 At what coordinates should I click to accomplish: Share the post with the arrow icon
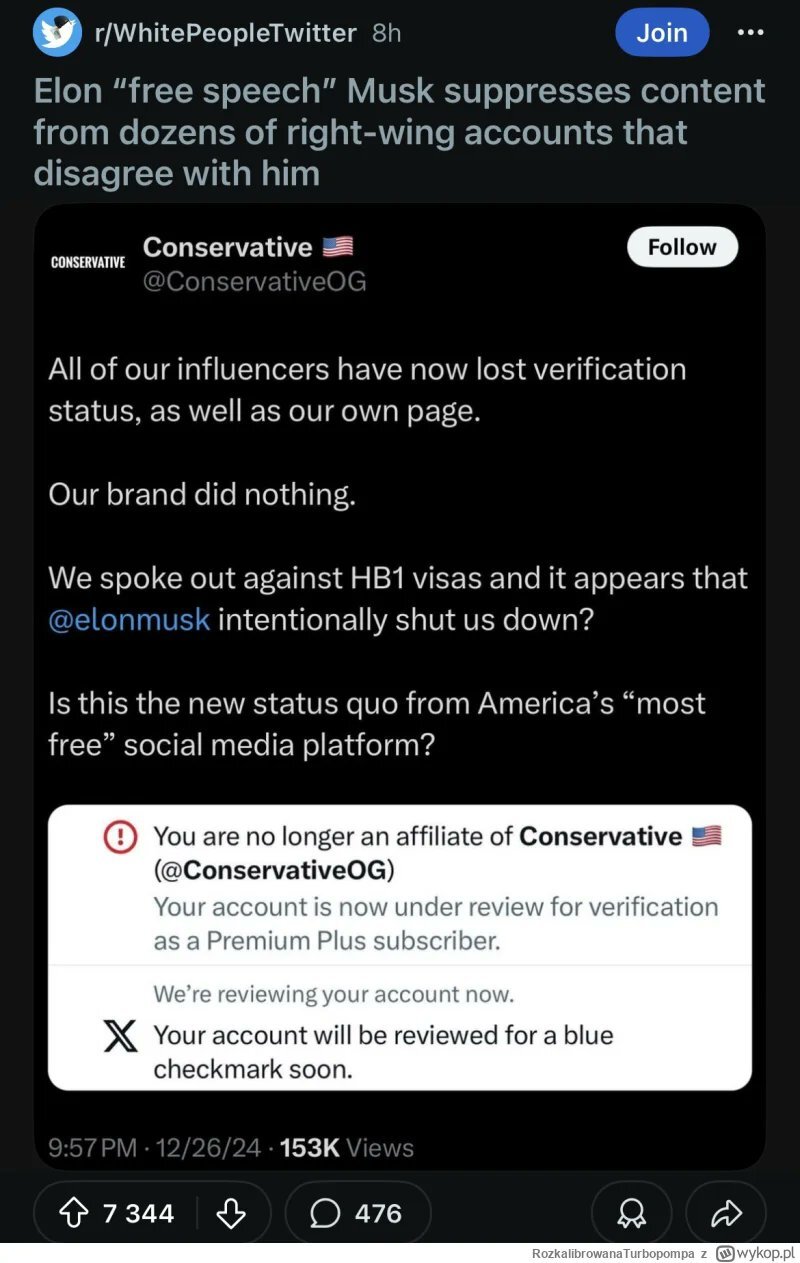725,1213
